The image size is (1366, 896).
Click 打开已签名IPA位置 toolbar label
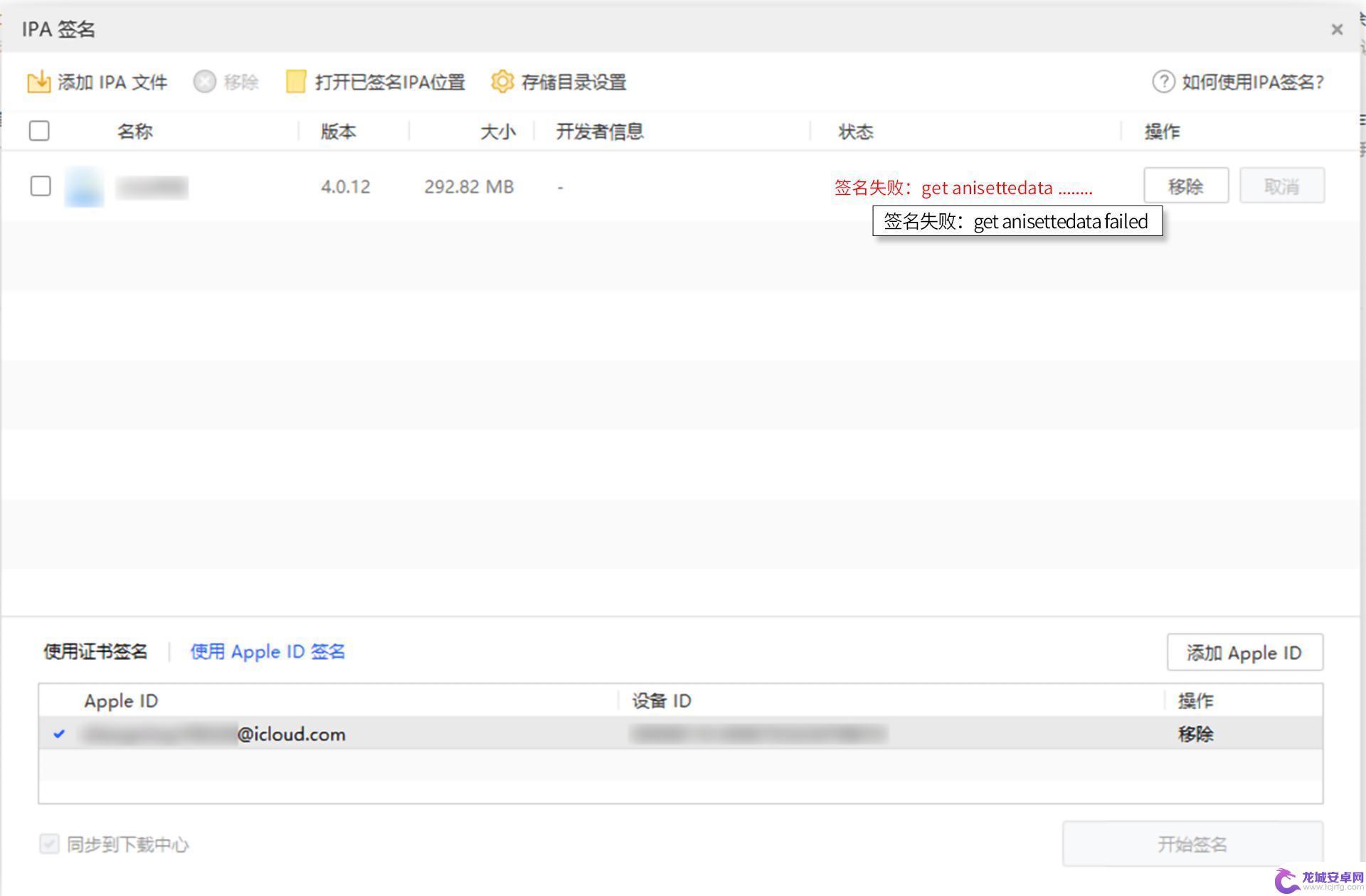tap(390, 82)
